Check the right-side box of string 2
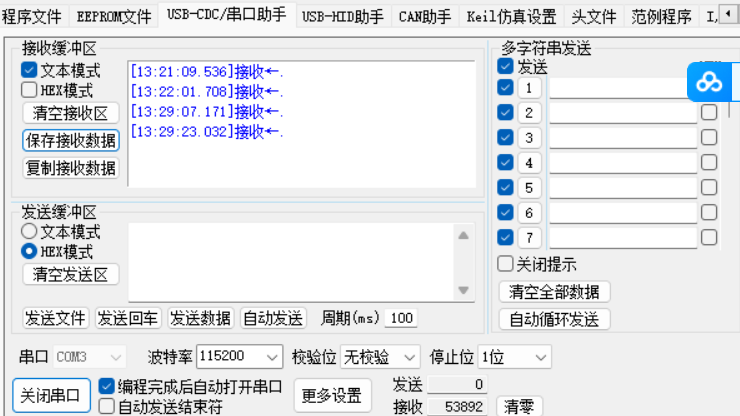 tap(709, 112)
